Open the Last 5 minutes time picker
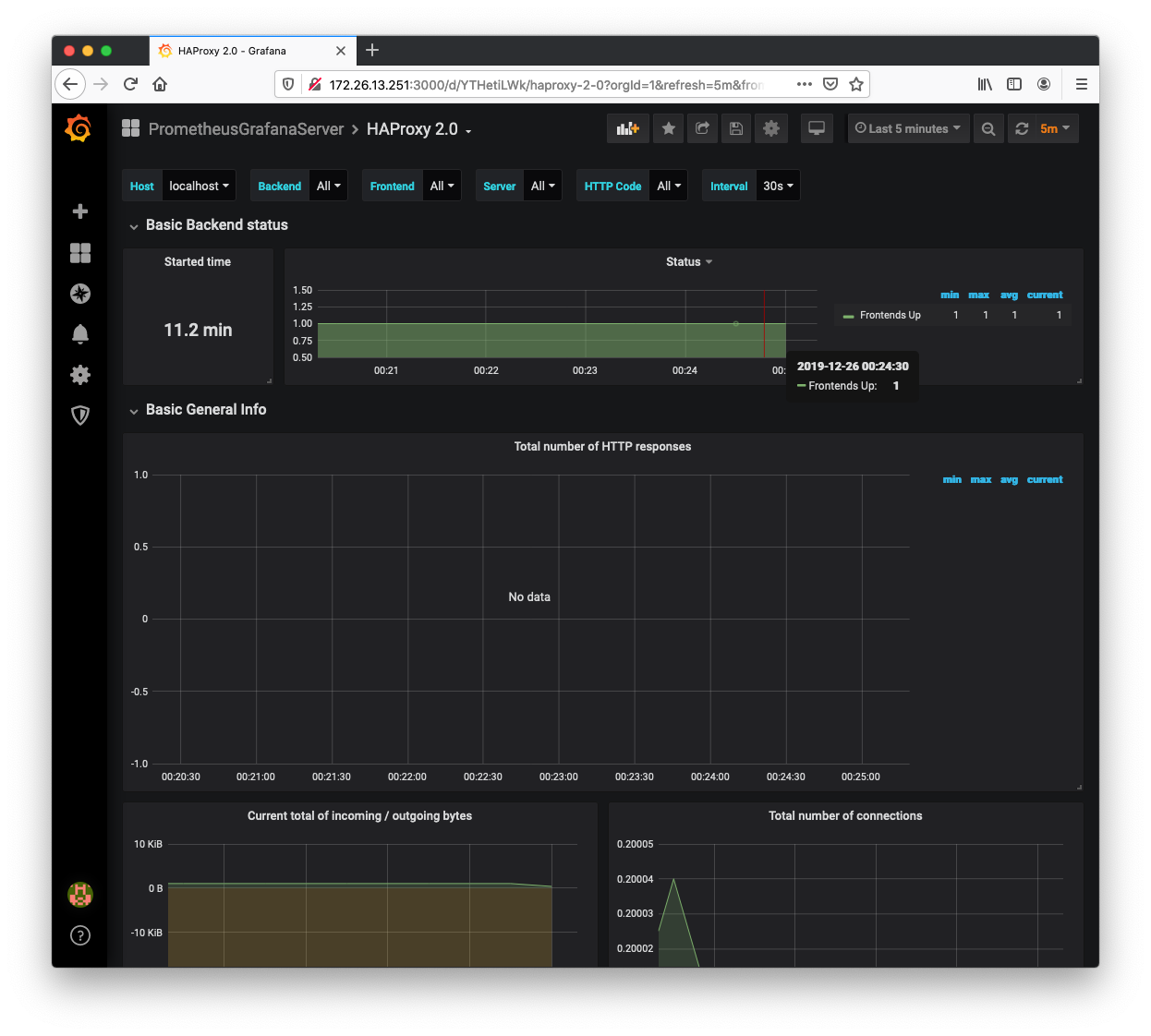Viewport: 1151px width, 1036px height. pyautogui.click(x=908, y=128)
